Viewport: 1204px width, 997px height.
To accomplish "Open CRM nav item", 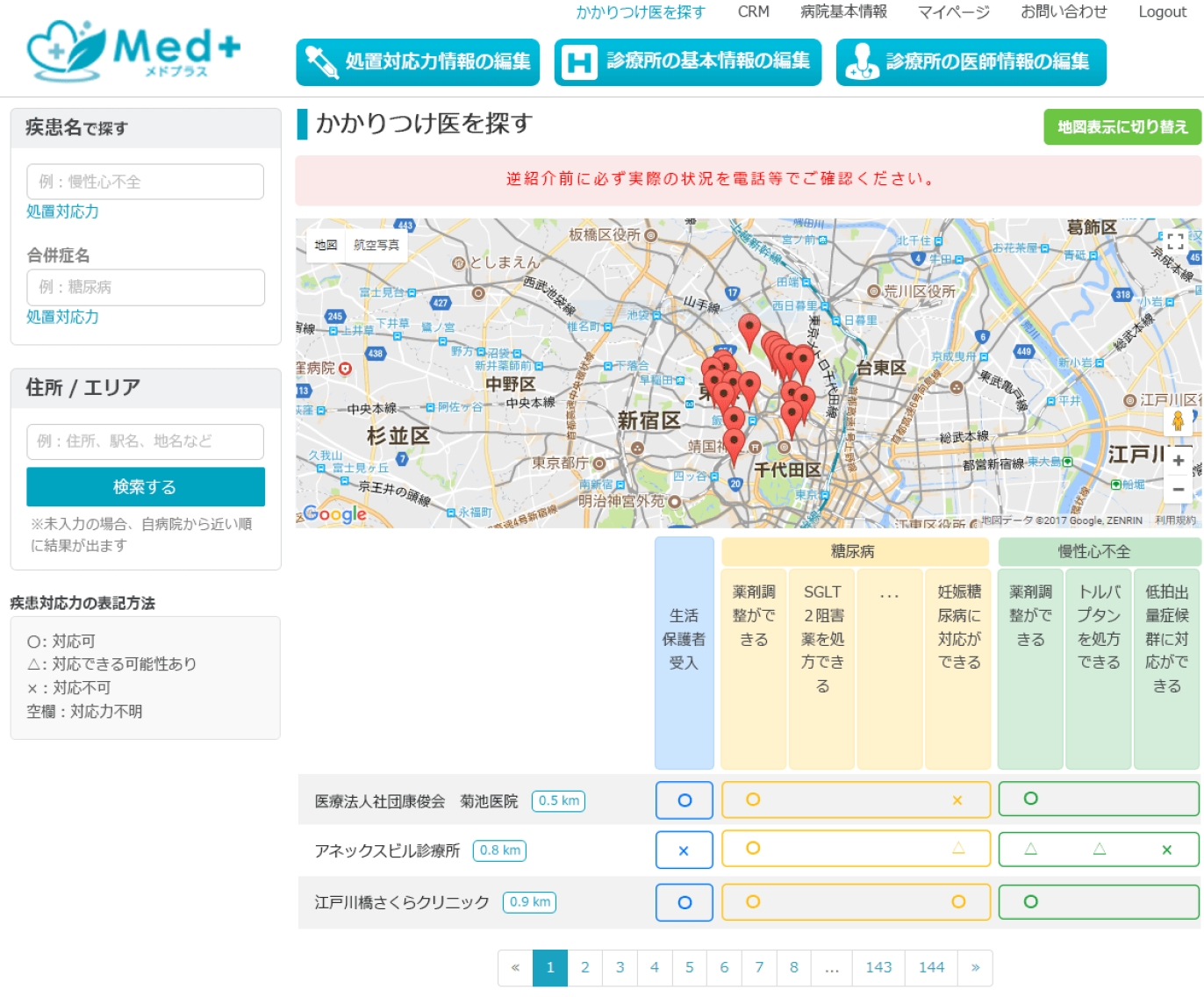I will [x=754, y=12].
